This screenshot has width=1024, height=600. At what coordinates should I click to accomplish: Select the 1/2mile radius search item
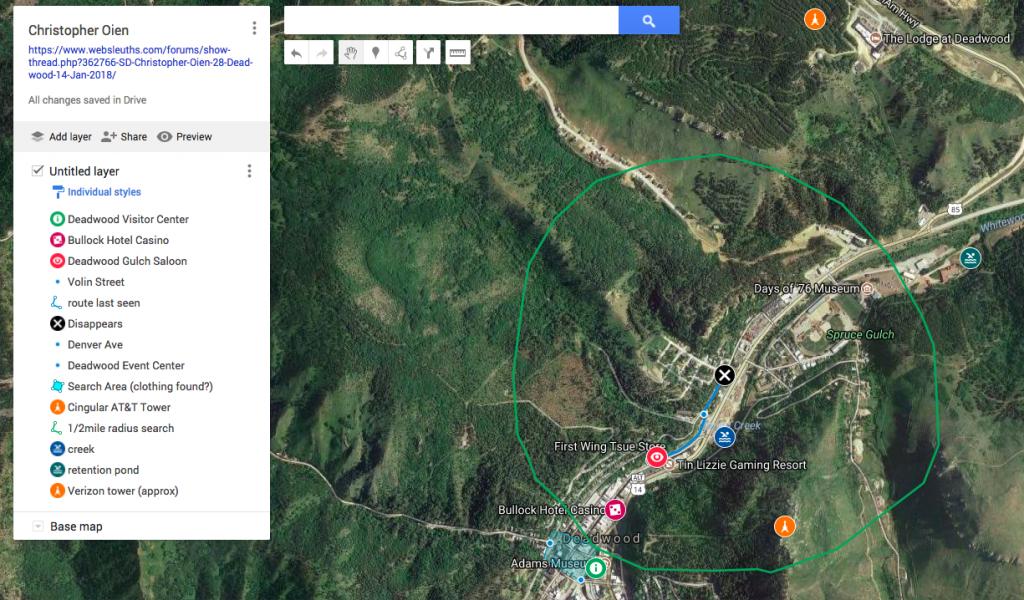pyautogui.click(x=120, y=428)
